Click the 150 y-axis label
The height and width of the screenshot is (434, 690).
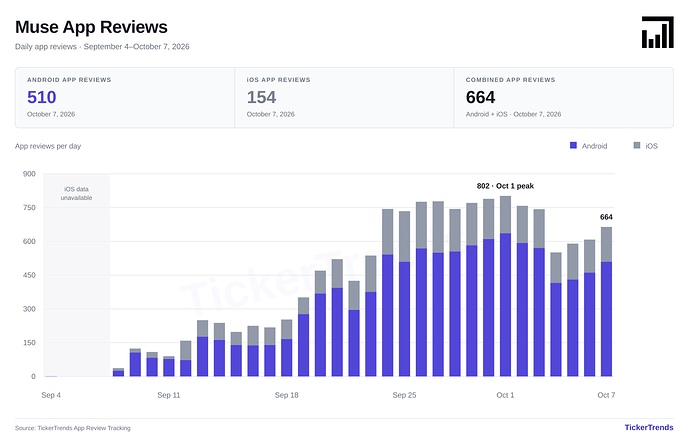[x=29, y=342]
